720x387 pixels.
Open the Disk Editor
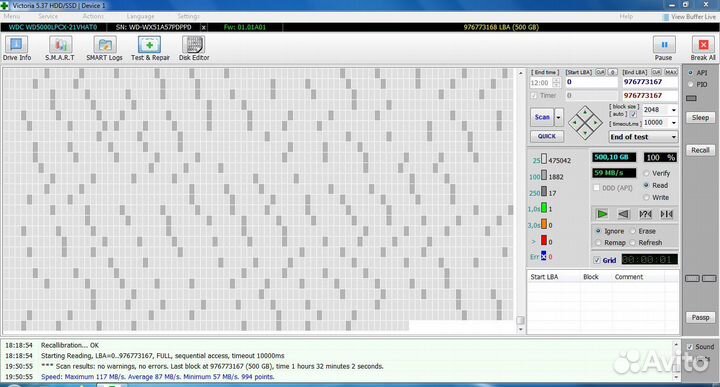194,48
